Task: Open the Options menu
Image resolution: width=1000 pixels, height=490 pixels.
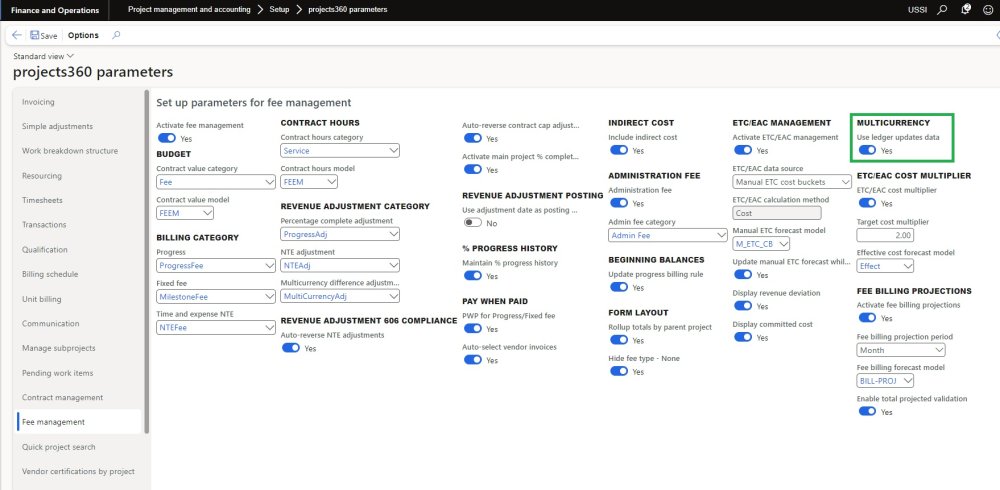Action: [83, 35]
